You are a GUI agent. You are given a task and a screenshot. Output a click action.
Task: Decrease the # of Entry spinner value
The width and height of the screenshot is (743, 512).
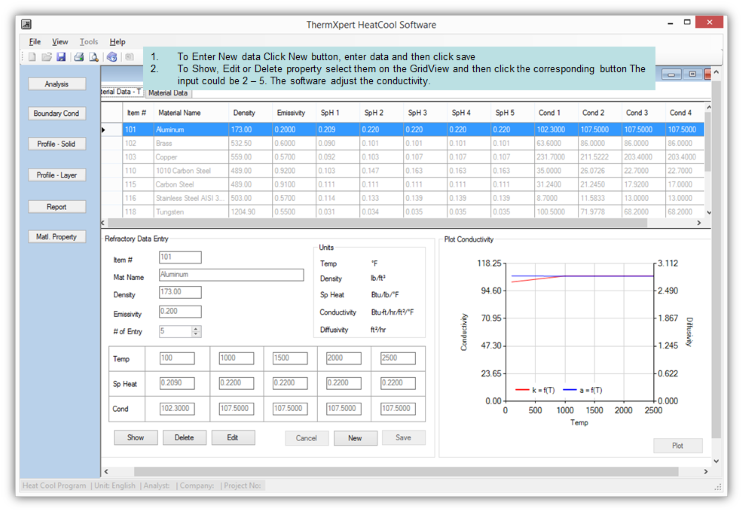pyautogui.click(x=196, y=334)
